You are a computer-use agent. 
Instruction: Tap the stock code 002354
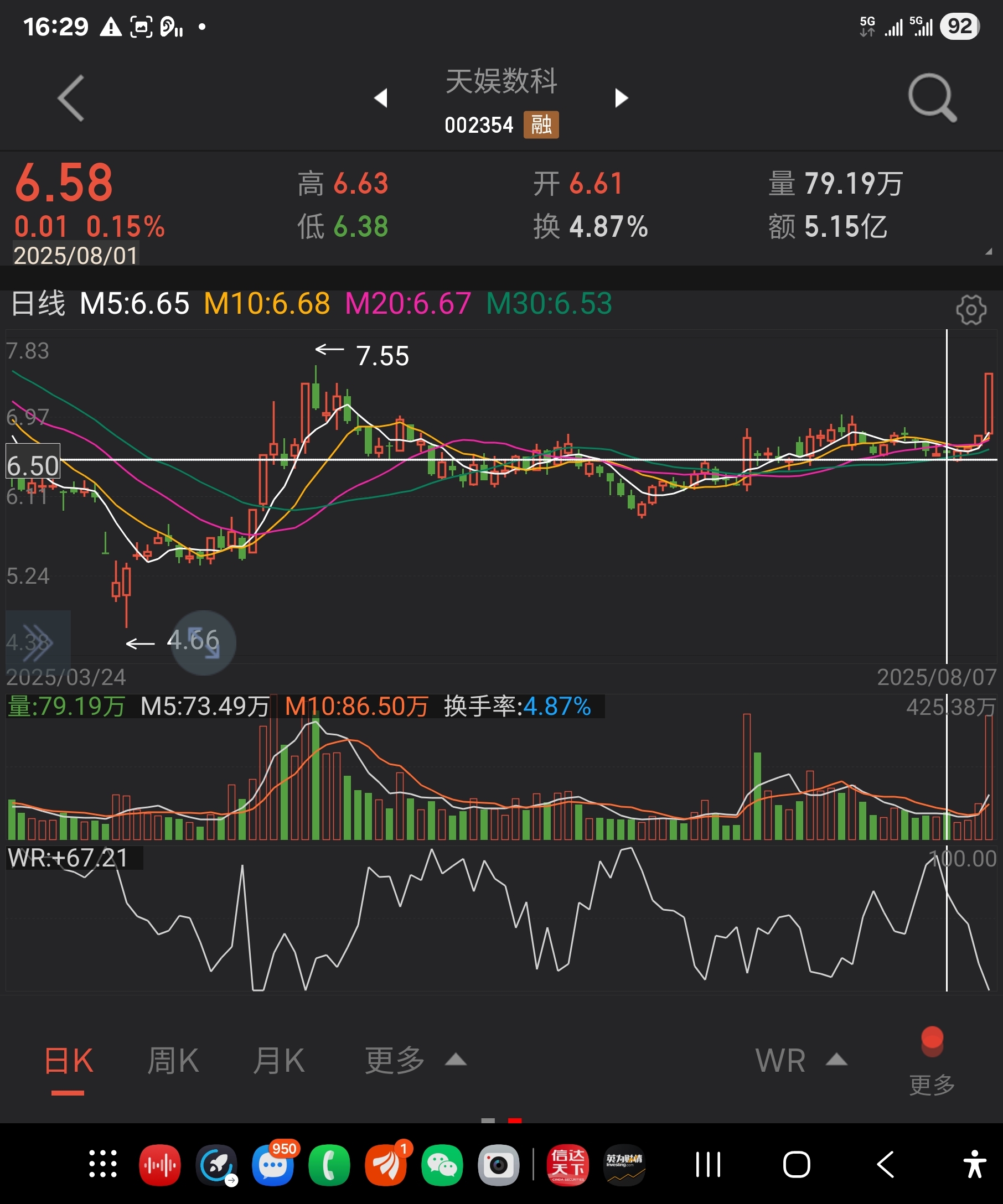click(x=479, y=125)
